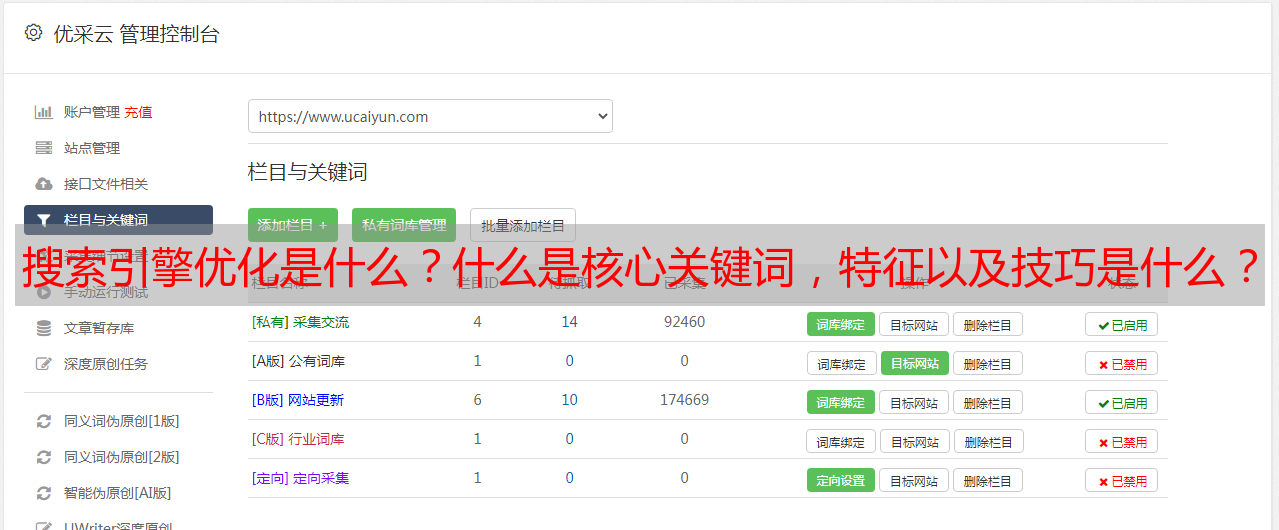Click 目标网站 in the 定向采集 row
The image size is (1279, 530).
coord(914,480)
